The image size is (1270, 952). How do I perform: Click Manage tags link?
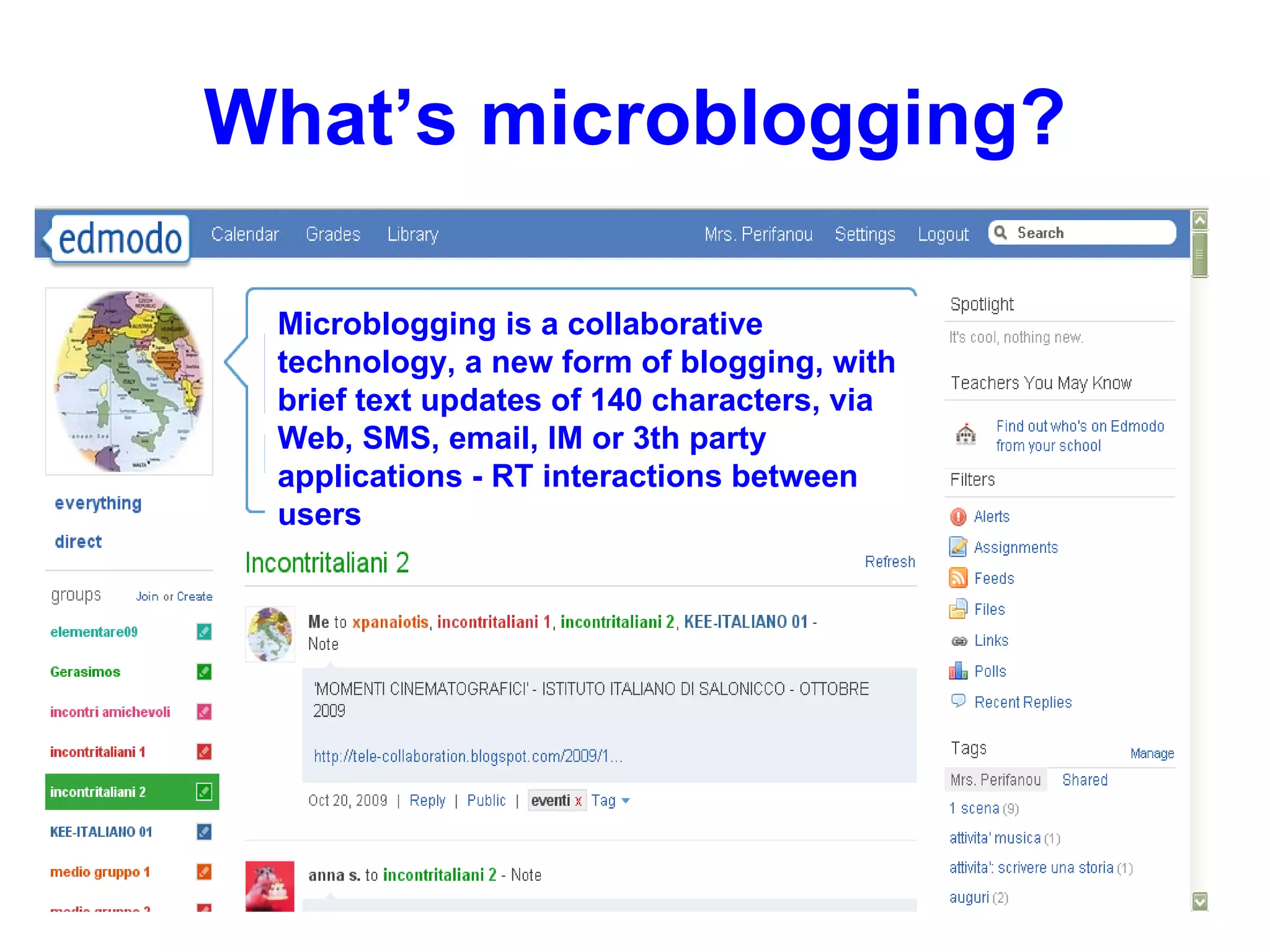pyautogui.click(x=1152, y=754)
